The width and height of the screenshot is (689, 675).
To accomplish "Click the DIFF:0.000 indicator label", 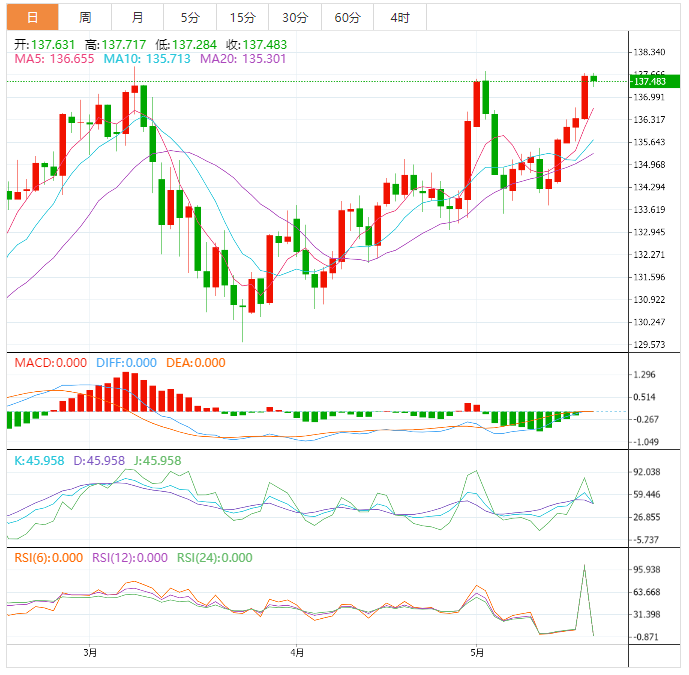I will 126,363.
